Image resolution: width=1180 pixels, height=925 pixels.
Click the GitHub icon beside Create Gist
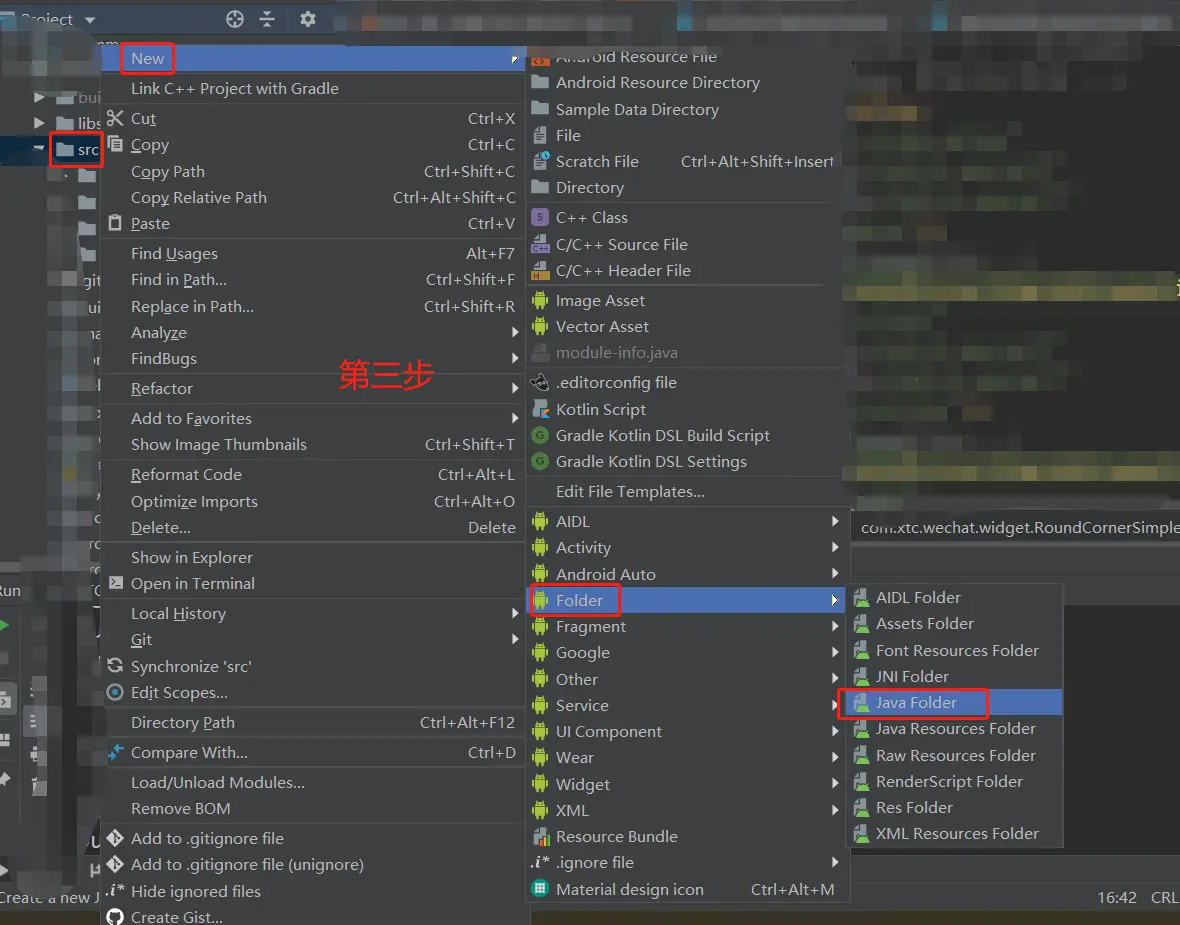tap(115, 917)
